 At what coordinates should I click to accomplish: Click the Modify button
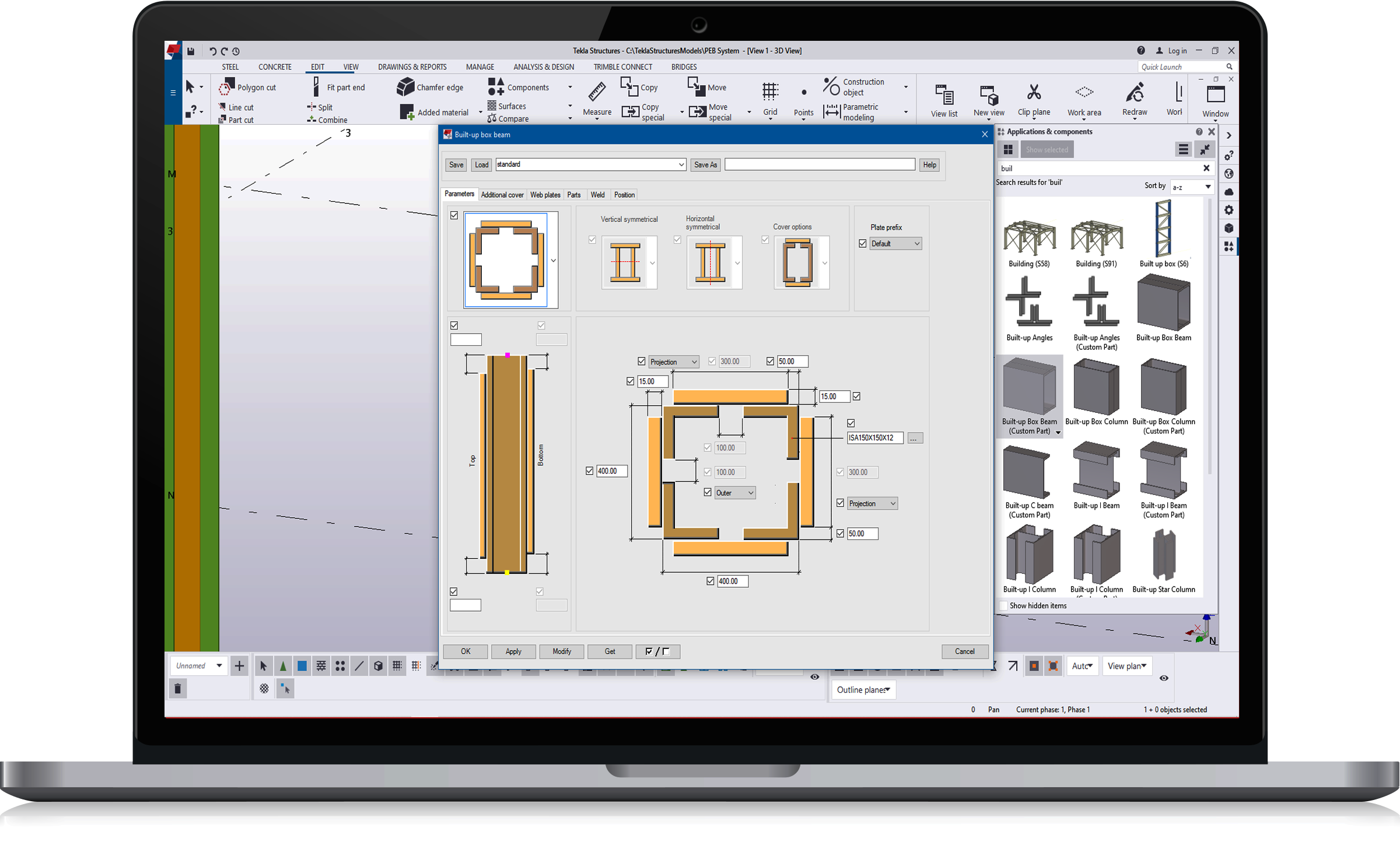pyautogui.click(x=561, y=652)
